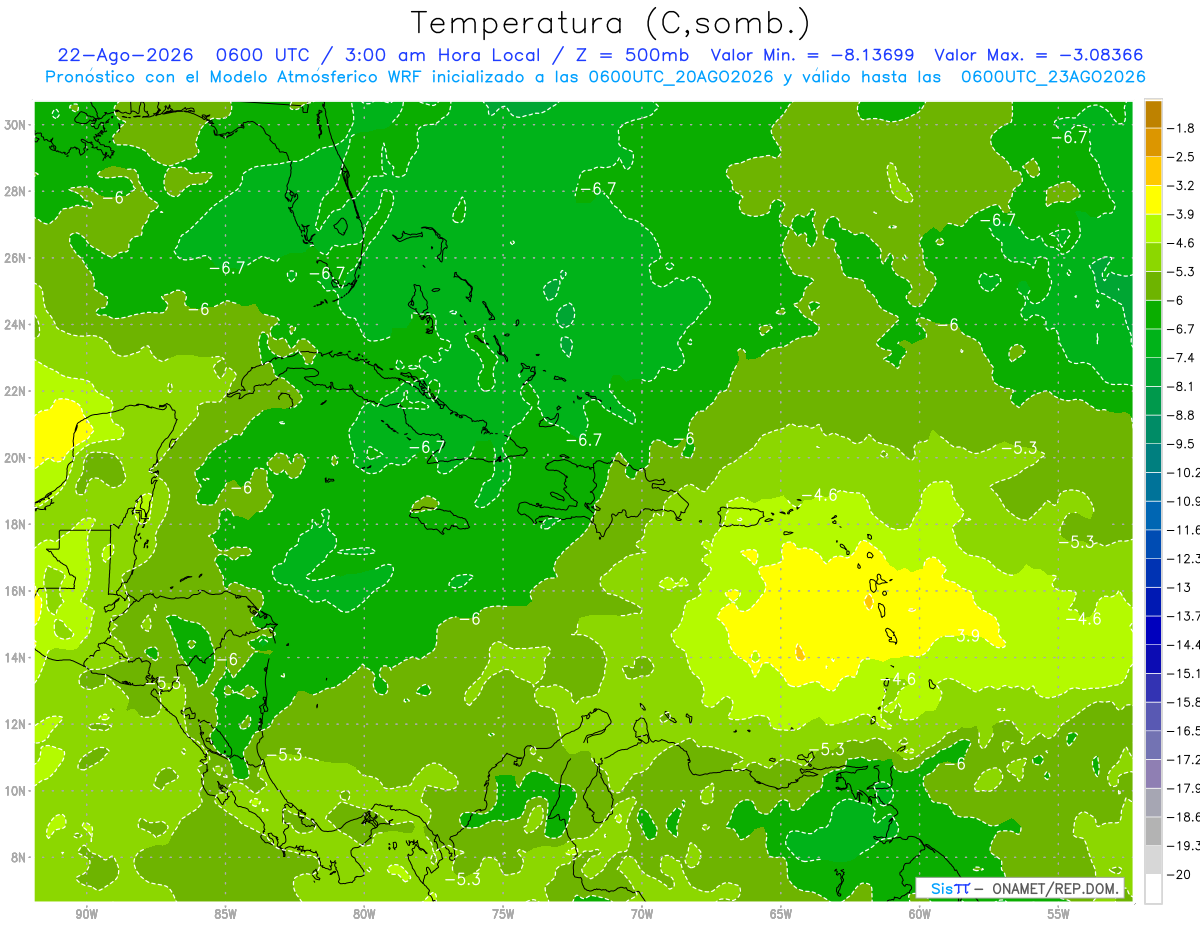Screen dimensions: 1200x927
Task: Click the orange swatch between -1.8 and -2.5
Action: point(1153,143)
